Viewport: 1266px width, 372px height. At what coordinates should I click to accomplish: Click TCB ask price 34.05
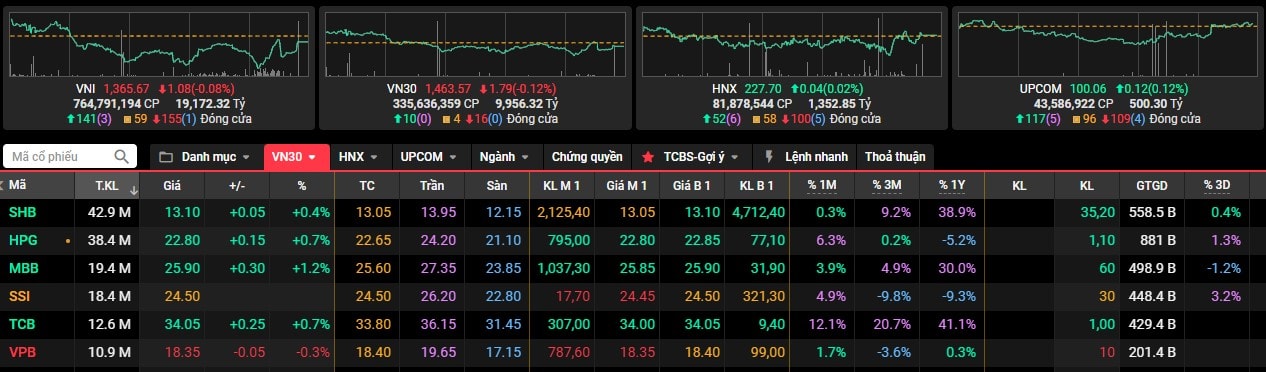(703, 324)
